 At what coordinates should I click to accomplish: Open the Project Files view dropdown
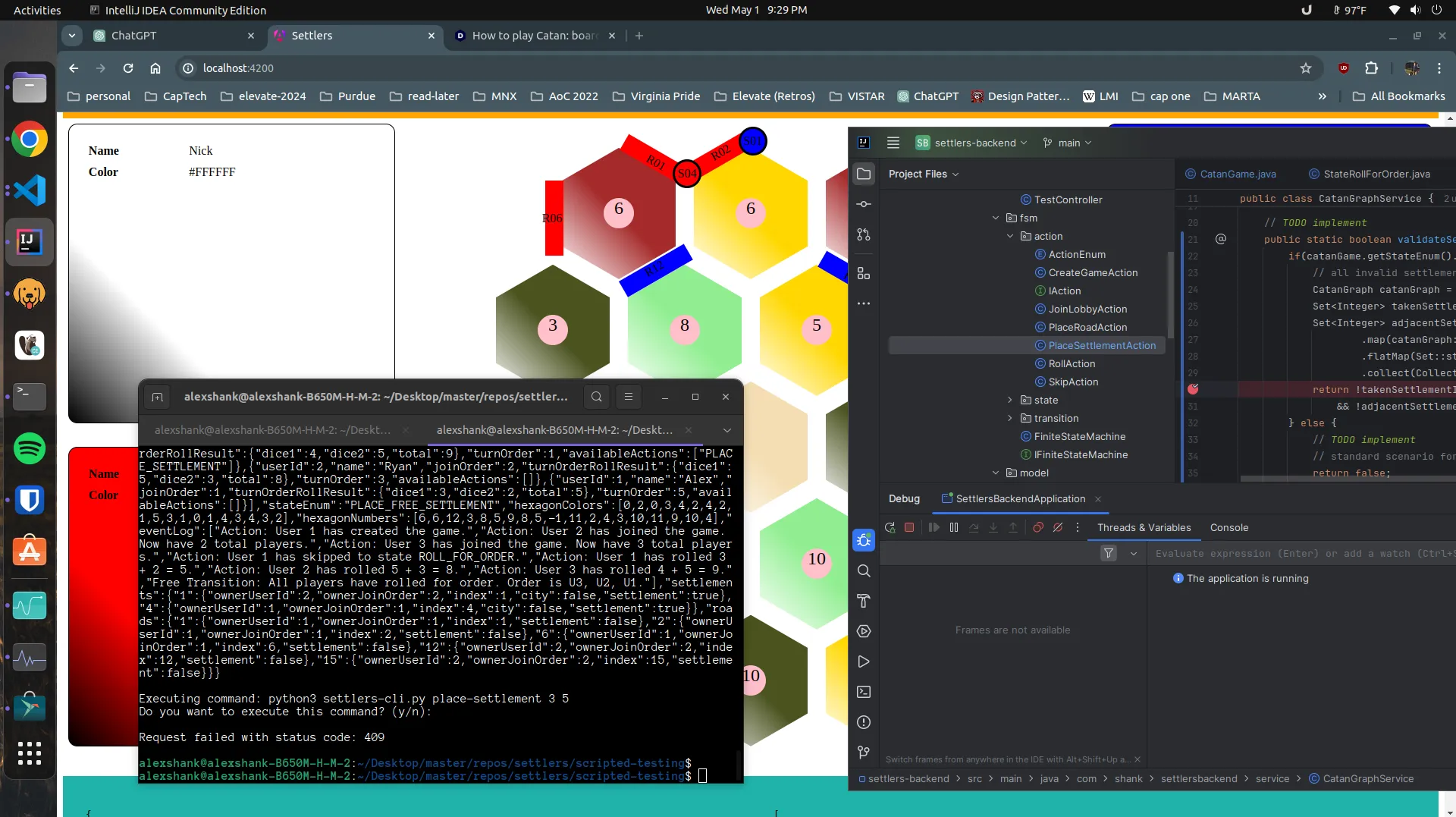click(924, 174)
